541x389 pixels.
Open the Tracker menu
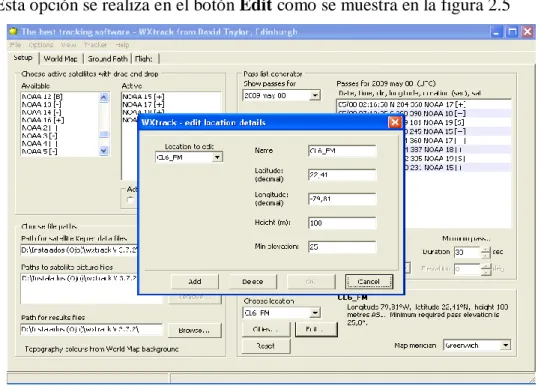pos(95,45)
